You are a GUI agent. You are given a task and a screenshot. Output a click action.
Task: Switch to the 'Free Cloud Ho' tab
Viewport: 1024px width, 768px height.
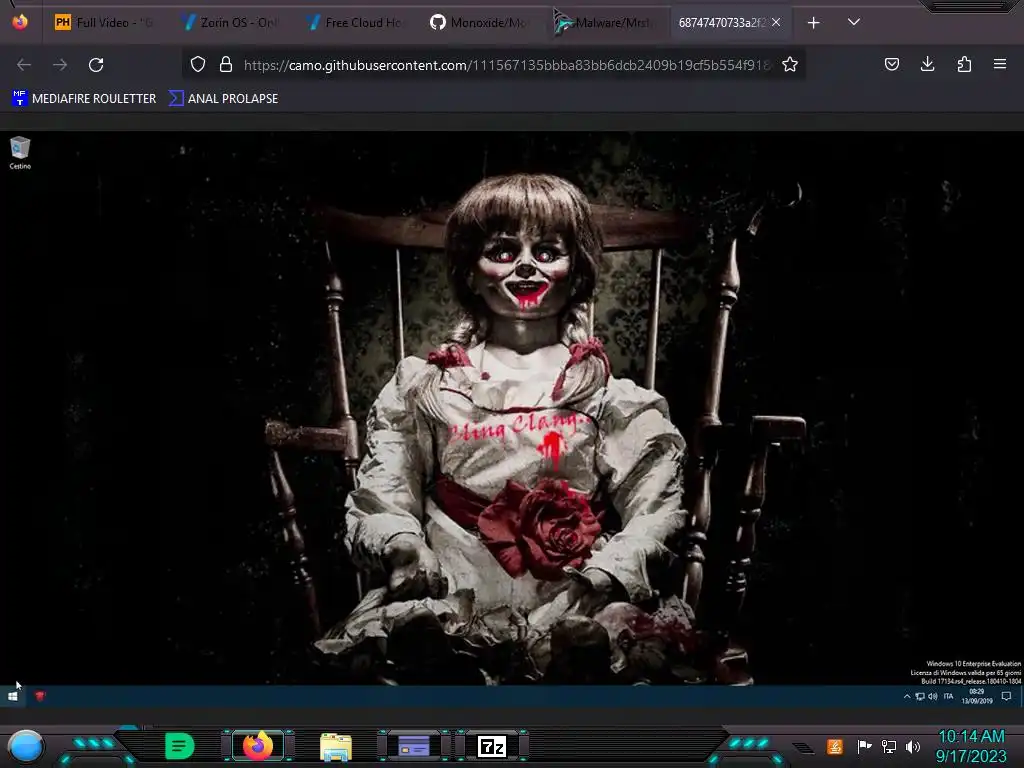[x=356, y=23]
